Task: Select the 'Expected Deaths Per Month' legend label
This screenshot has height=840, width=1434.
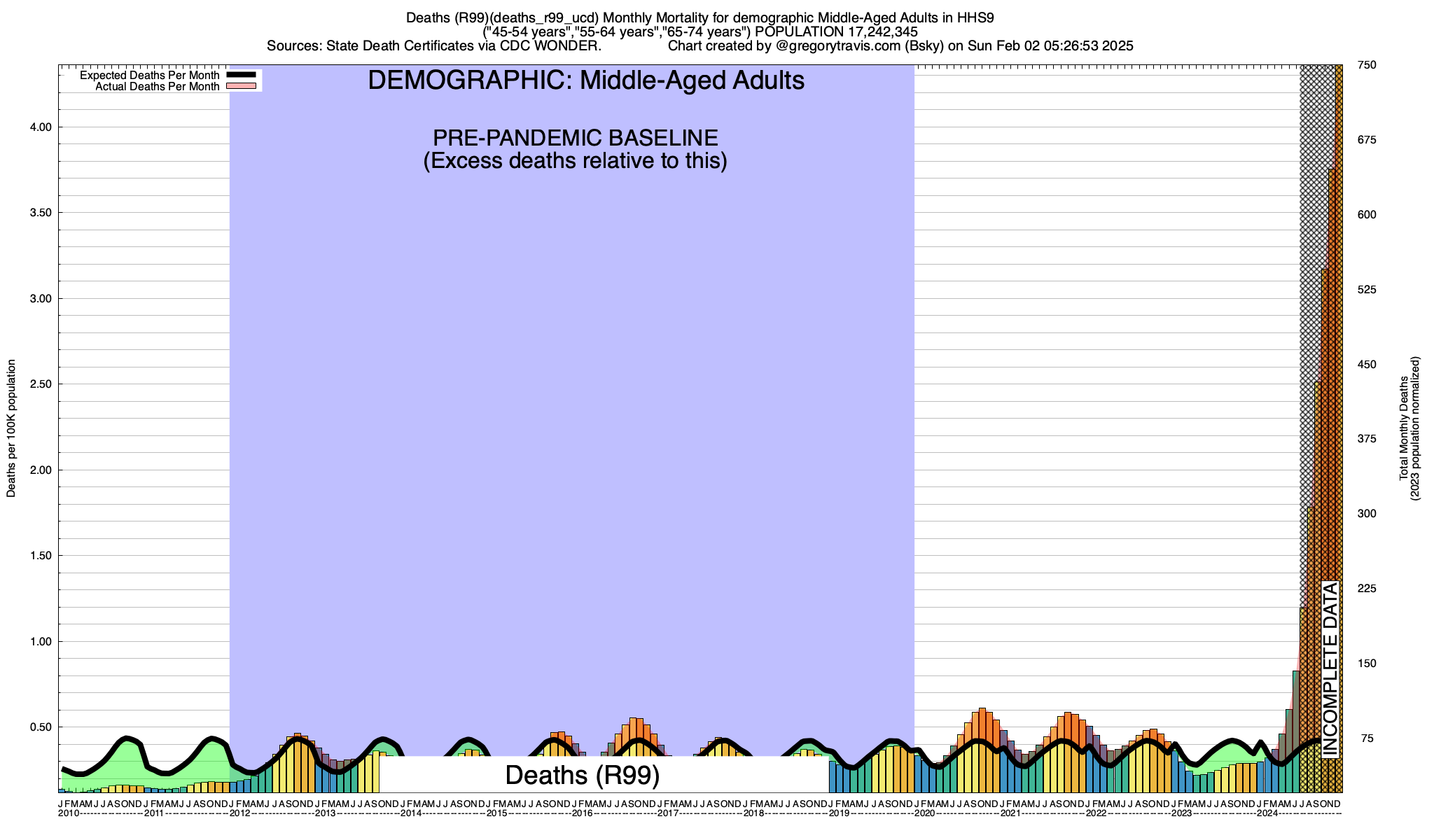Action: pyautogui.click(x=149, y=76)
